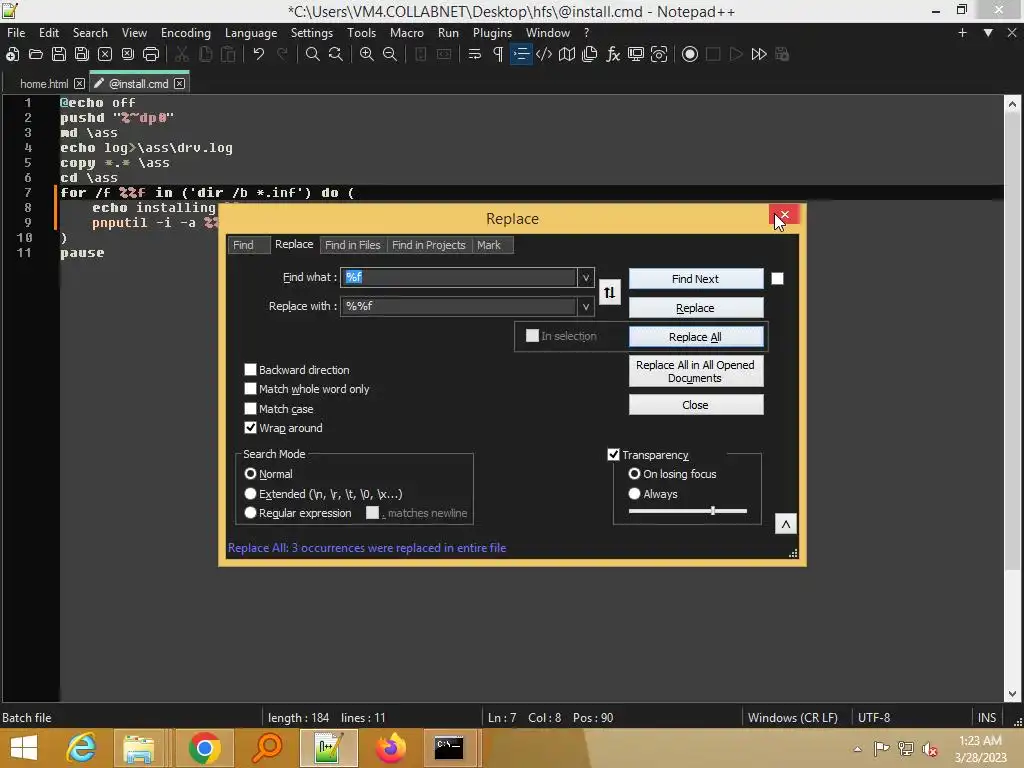1024x768 pixels.
Task: Tick the checkbox beside Find Next
Action: [x=777, y=279]
